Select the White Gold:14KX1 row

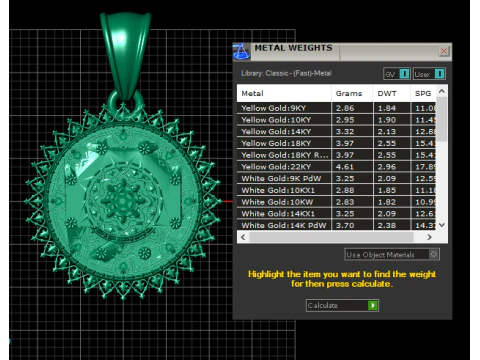point(336,213)
